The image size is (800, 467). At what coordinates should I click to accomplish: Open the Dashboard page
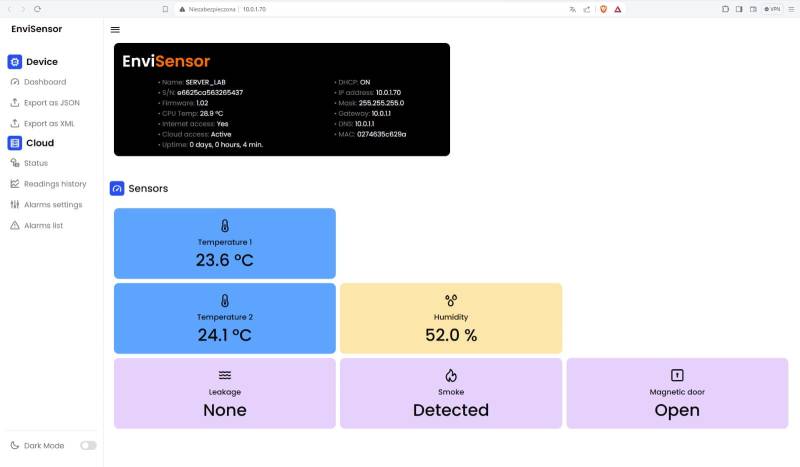45,82
